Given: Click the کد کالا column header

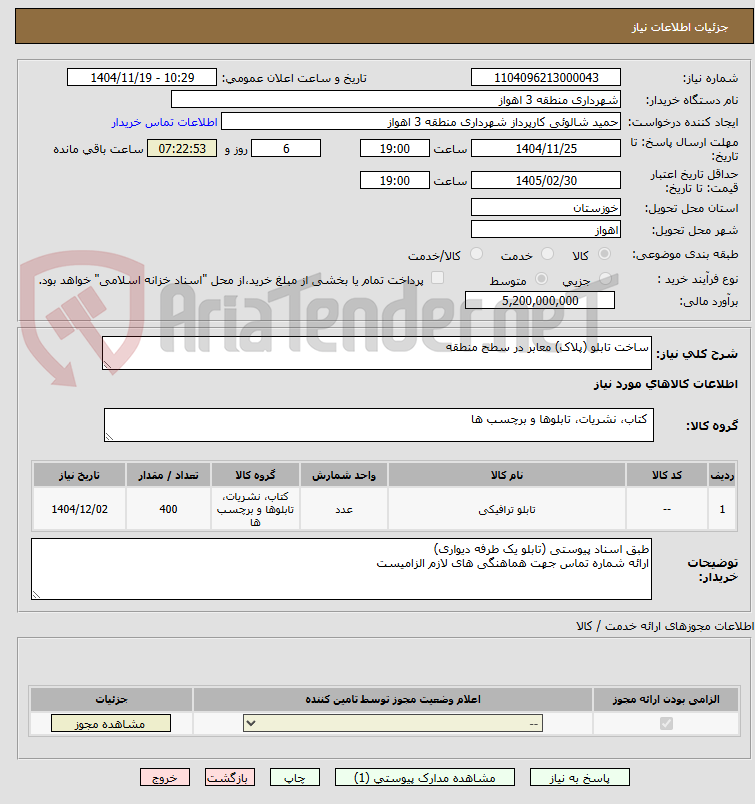Looking at the screenshot, I should pyautogui.click(x=667, y=475).
